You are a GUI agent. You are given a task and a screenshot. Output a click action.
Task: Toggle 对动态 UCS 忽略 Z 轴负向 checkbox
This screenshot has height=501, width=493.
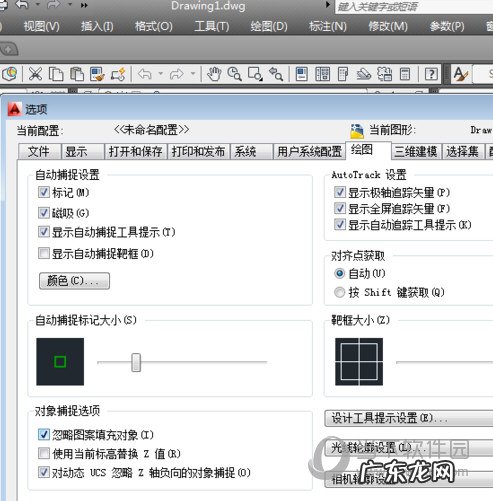click(x=44, y=472)
